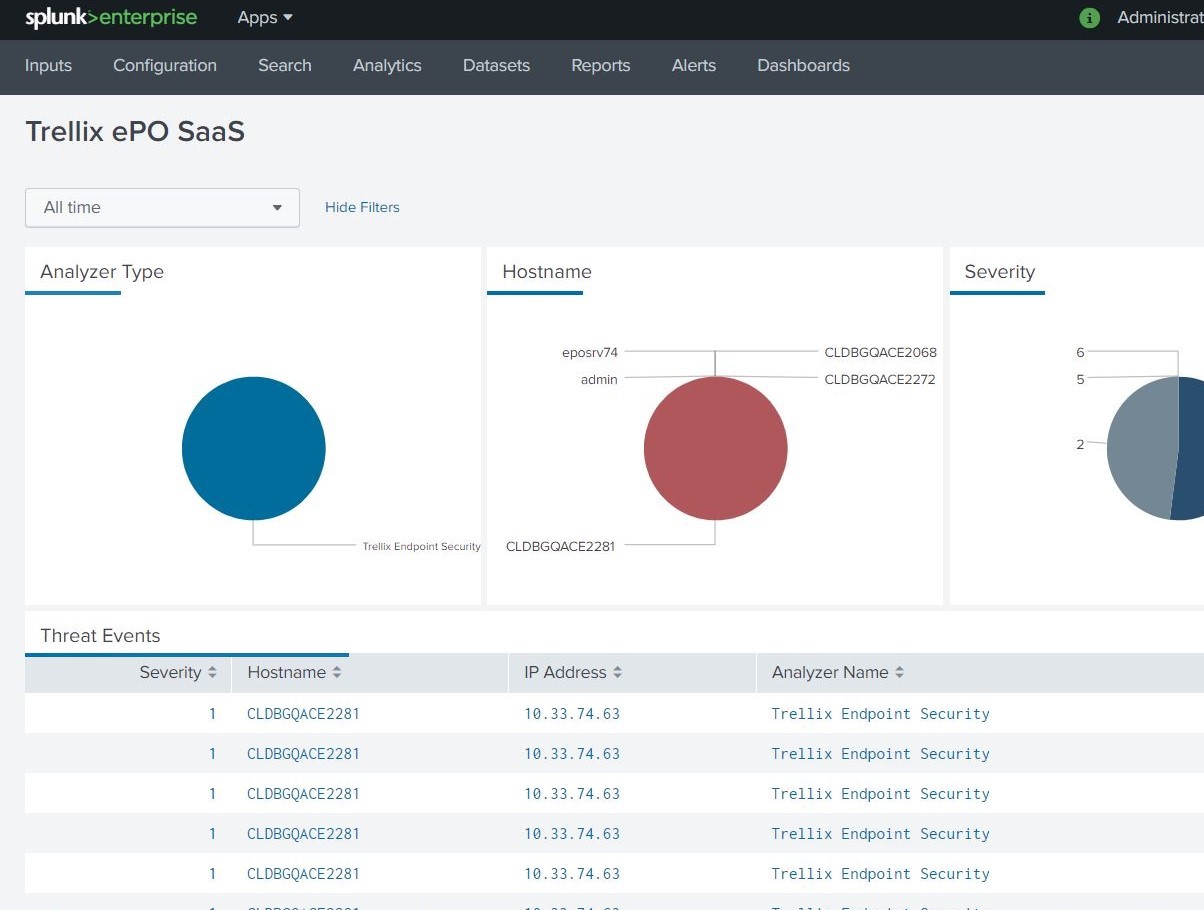The image size is (1204, 910).
Task: Open the Configuration tab
Action: coord(165,66)
